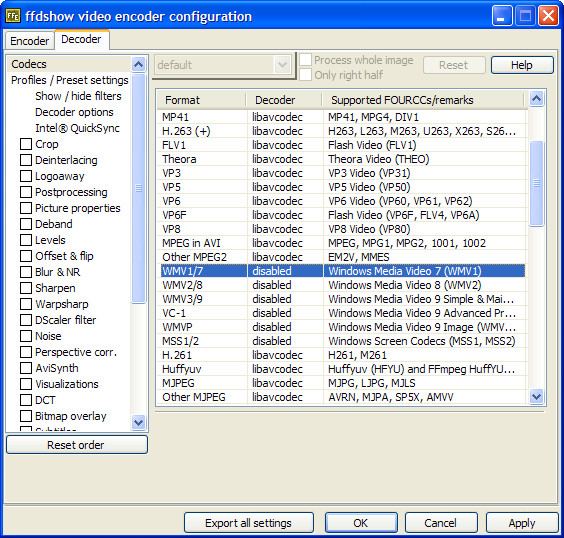The image size is (564, 538).
Task: Open decoder cell for Huffyuv row
Action: [285, 369]
